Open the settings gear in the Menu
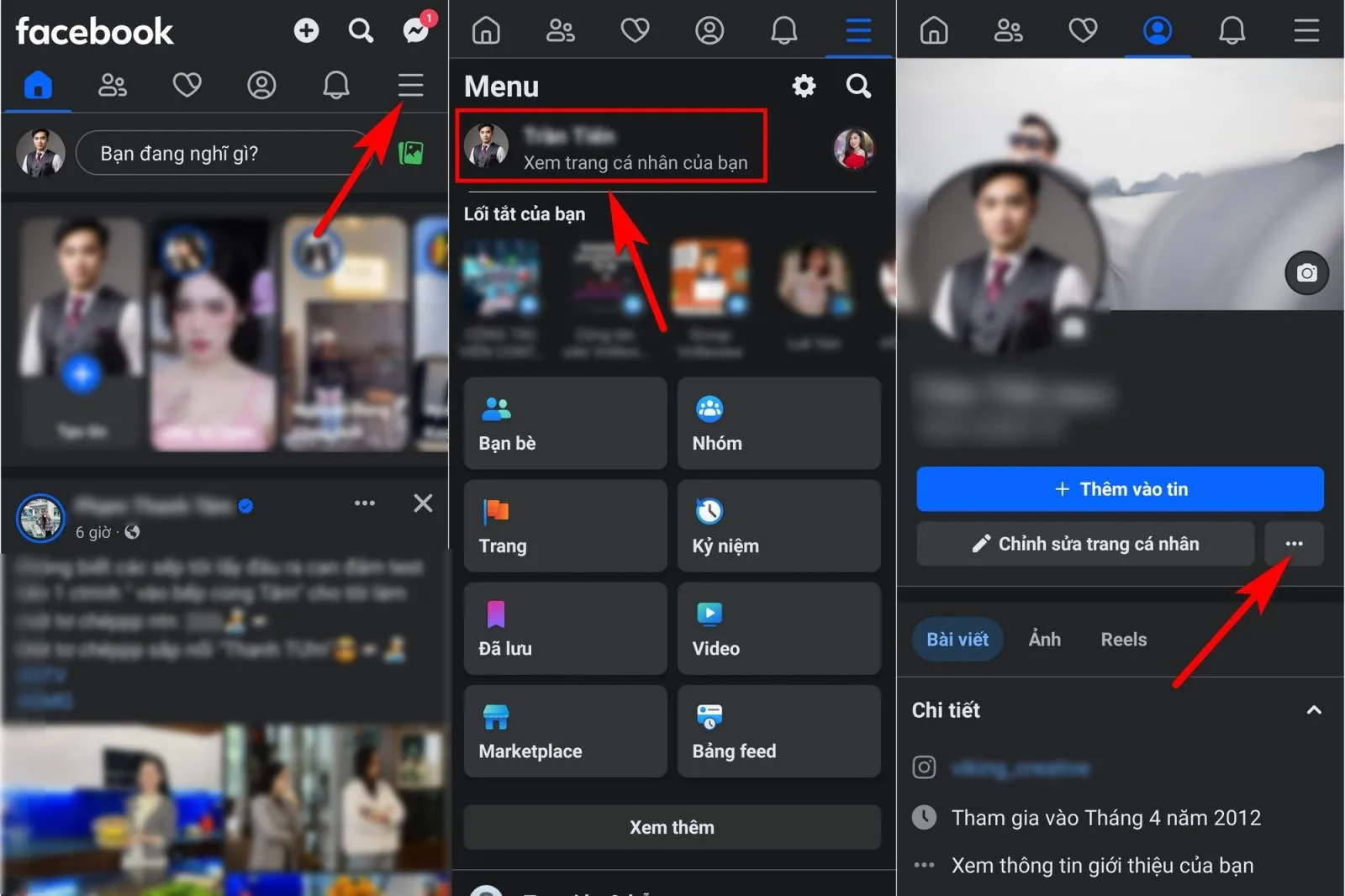The width and height of the screenshot is (1345, 896). pos(804,85)
